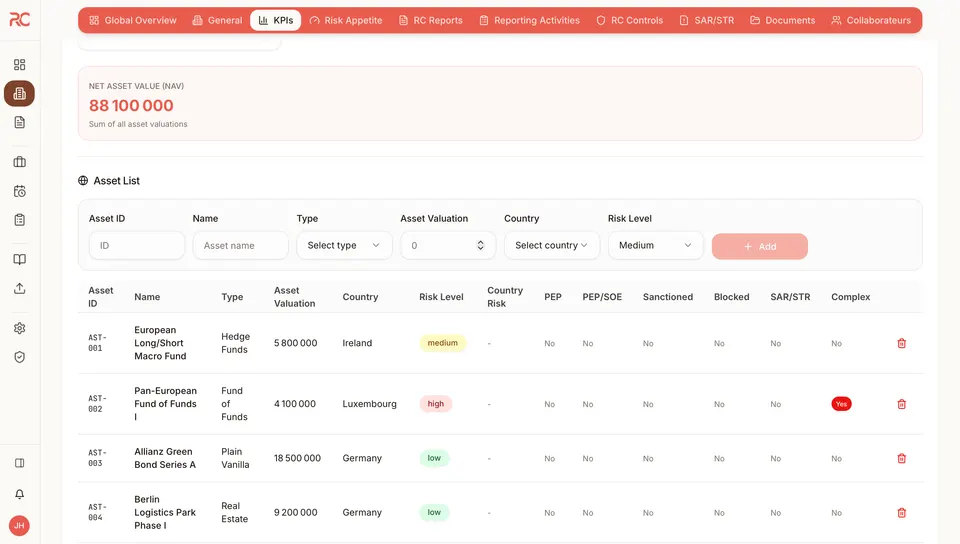Click the red Yes Complex badge
Image resolution: width=960 pixels, height=544 pixels.
click(x=841, y=404)
